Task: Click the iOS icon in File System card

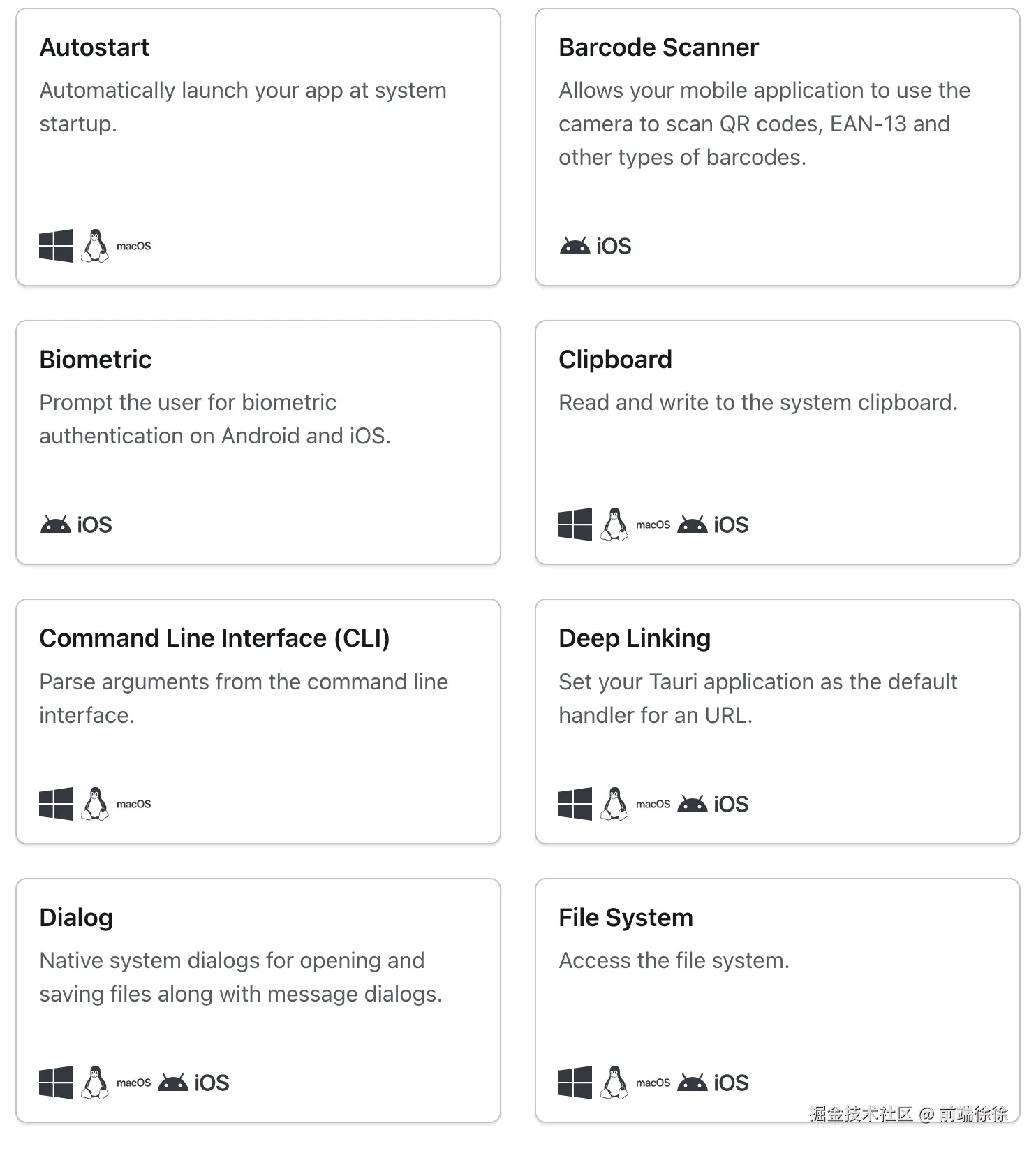Action: coord(731,1083)
